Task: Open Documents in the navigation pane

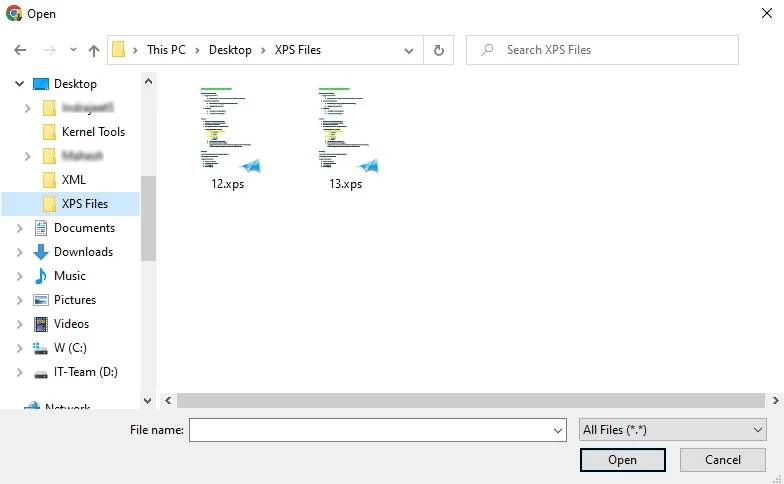Action: tap(84, 228)
